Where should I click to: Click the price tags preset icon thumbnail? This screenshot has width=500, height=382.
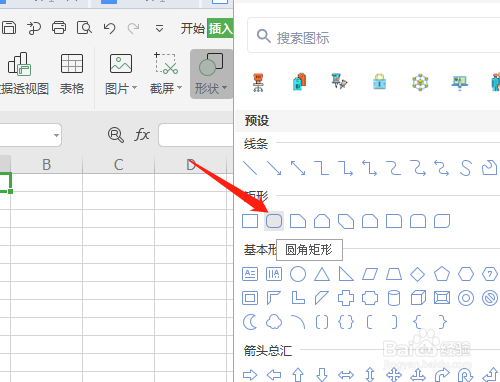coord(299,82)
